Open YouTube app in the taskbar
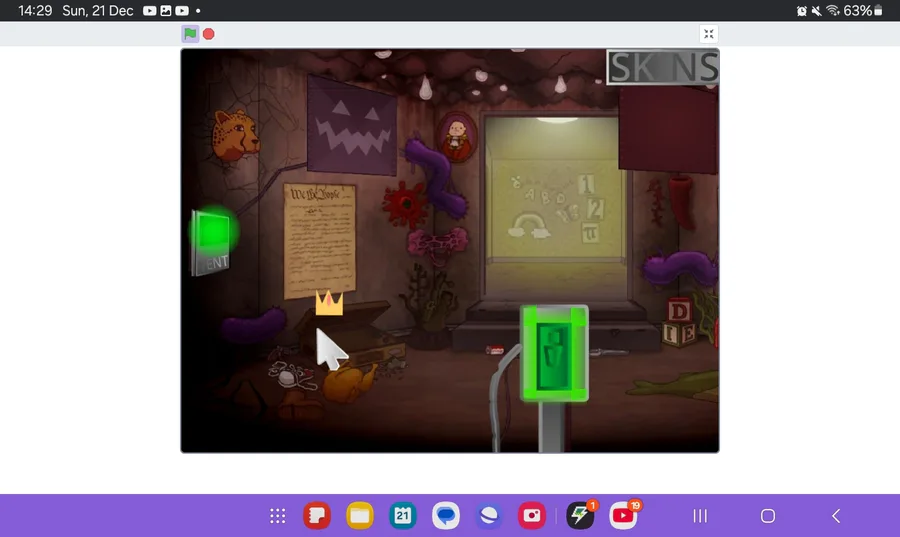900x537 pixels. tap(623, 515)
